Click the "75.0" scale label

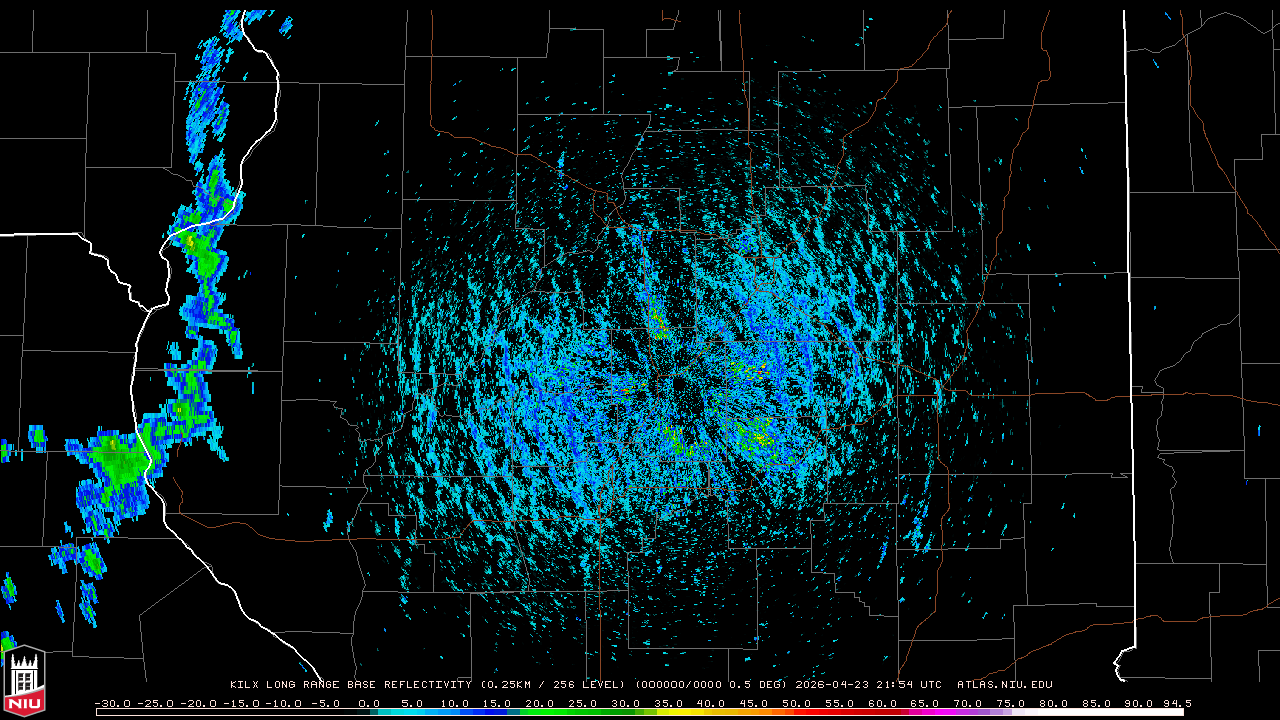(1009, 703)
